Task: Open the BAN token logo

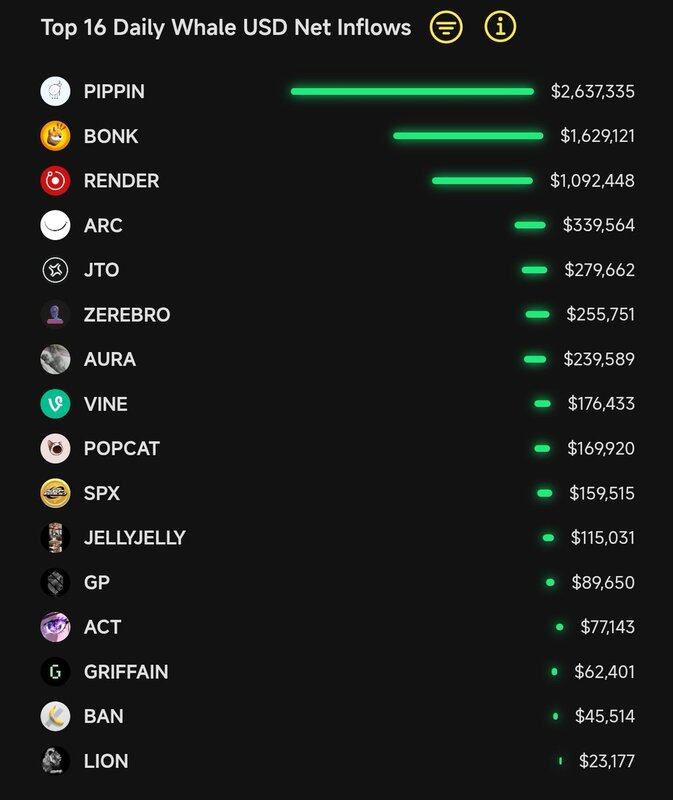Action: pyautogui.click(x=55, y=716)
